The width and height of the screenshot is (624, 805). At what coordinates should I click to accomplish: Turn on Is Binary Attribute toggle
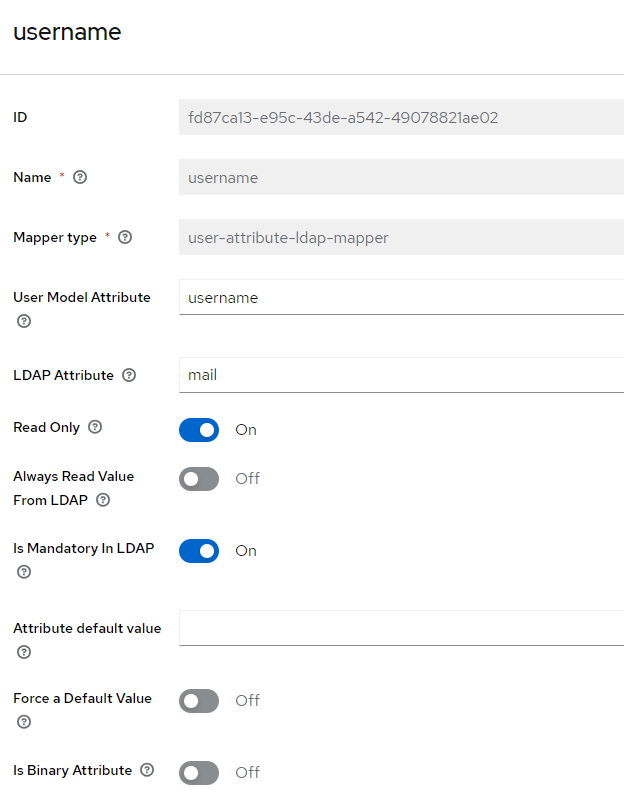point(199,773)
